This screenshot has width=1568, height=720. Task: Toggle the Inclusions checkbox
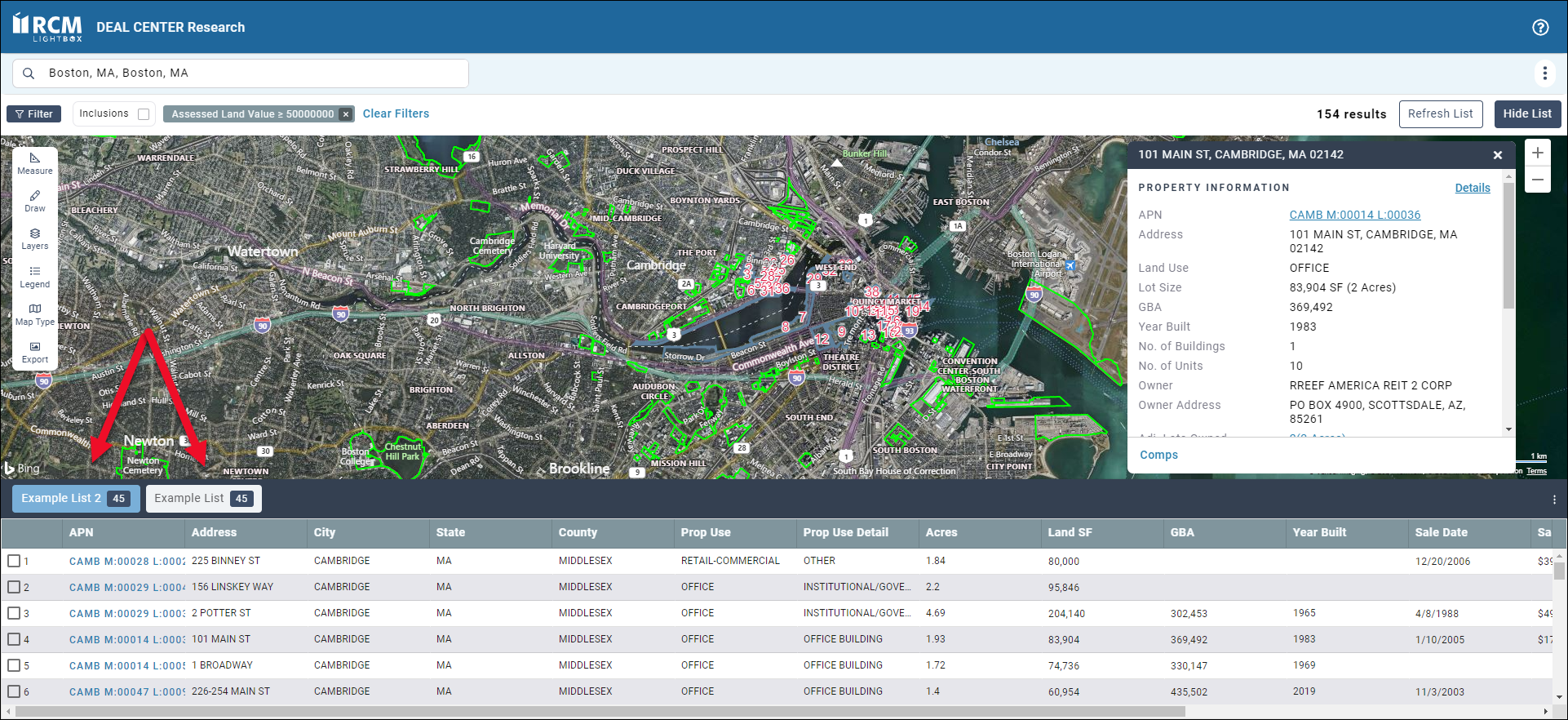pyautogui.click(x=144, y=114)
